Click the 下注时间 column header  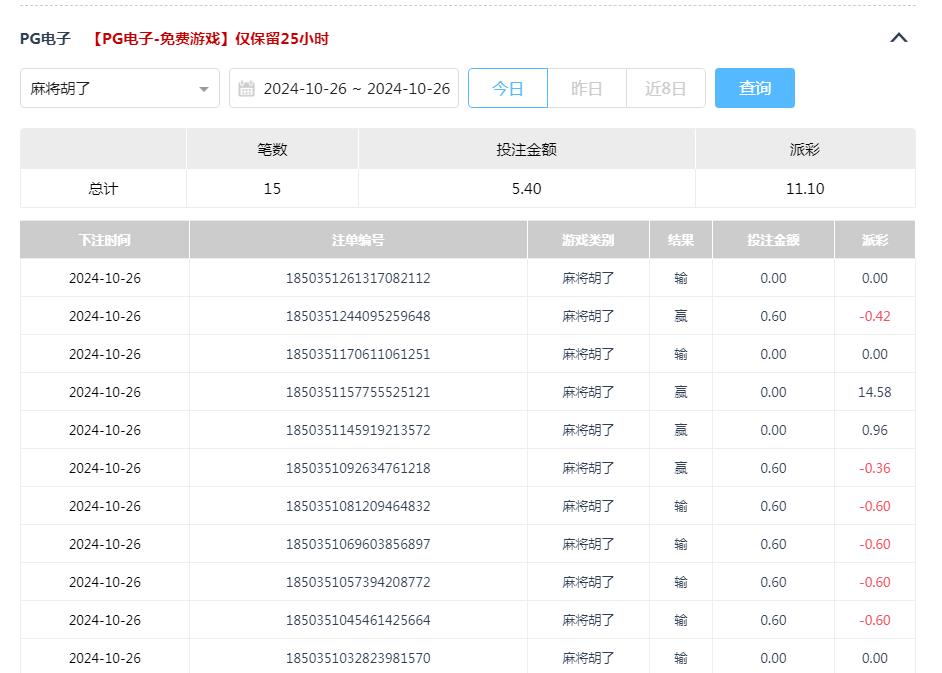click(104, 239)
